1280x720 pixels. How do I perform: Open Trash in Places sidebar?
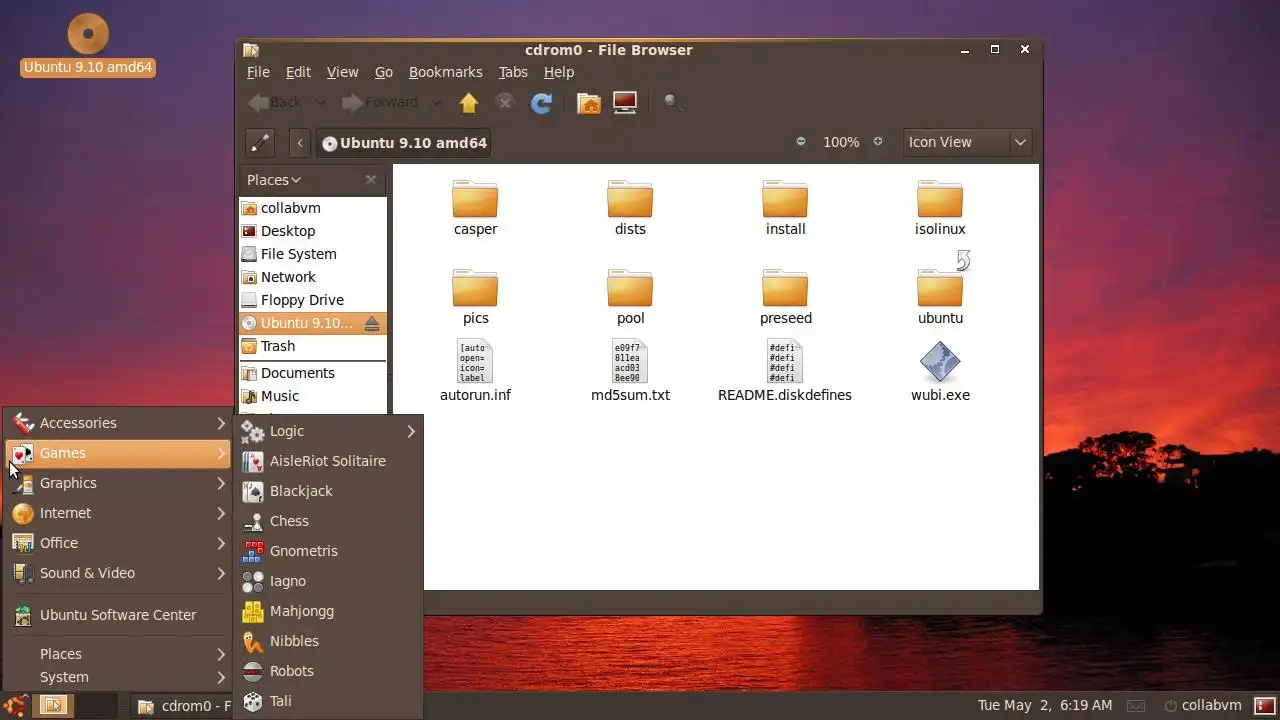312,346
